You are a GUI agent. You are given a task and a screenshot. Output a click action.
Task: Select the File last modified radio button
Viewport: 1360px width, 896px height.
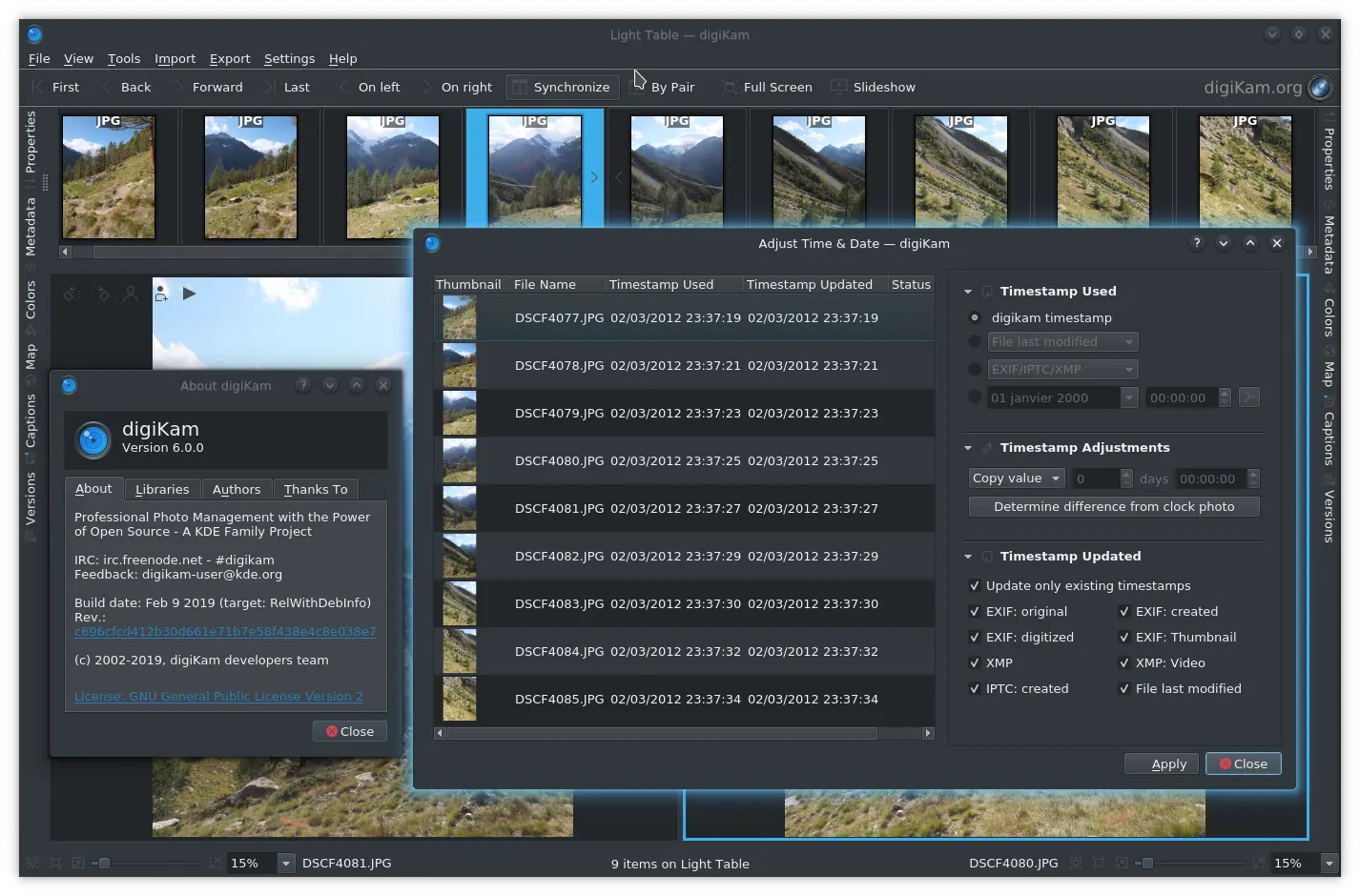pos(975,341)
